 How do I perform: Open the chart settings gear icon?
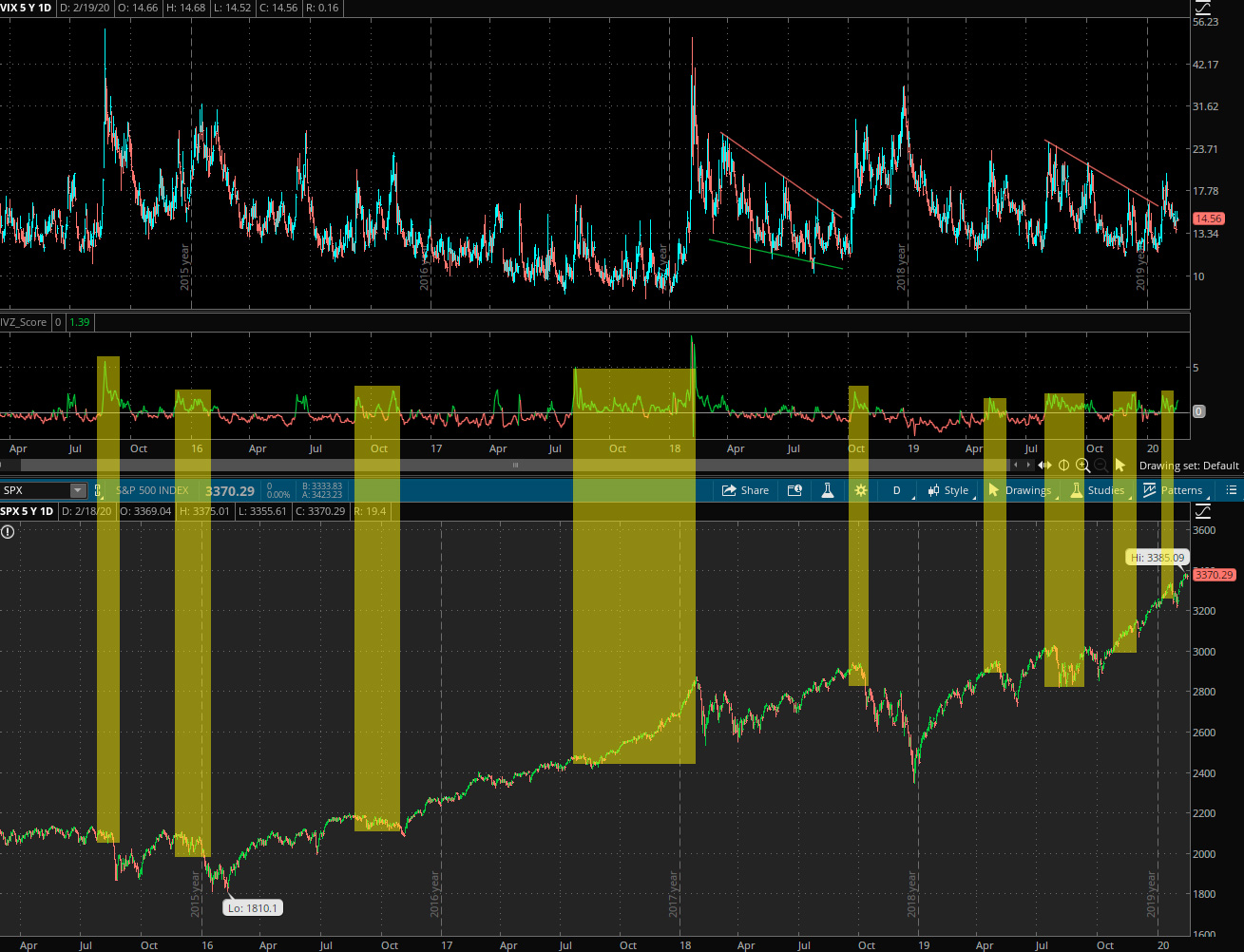coord(860,490)
